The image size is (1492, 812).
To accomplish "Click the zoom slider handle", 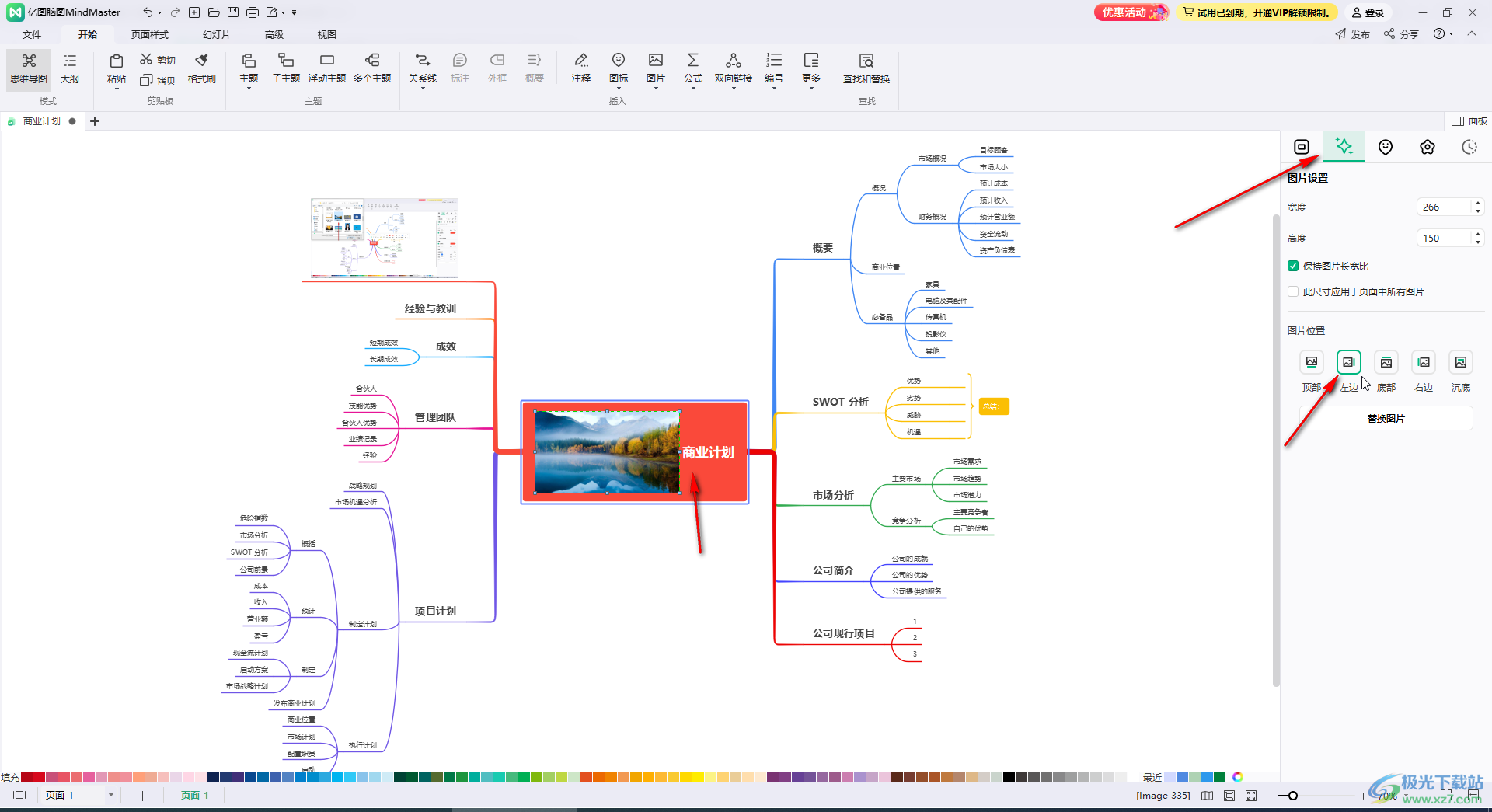I will pos(1293,796).
